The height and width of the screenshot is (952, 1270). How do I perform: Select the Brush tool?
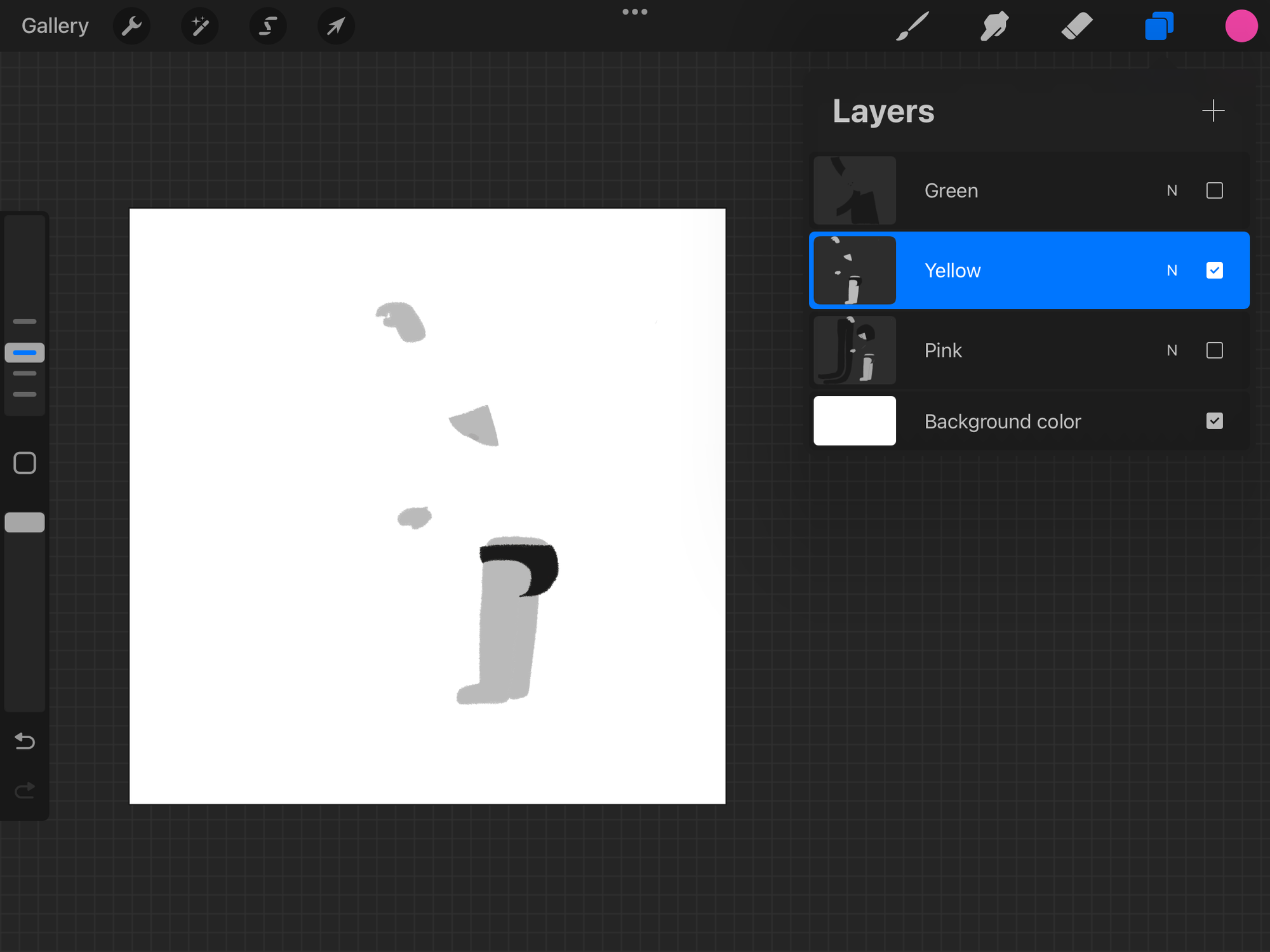click(x=912, y=26)
